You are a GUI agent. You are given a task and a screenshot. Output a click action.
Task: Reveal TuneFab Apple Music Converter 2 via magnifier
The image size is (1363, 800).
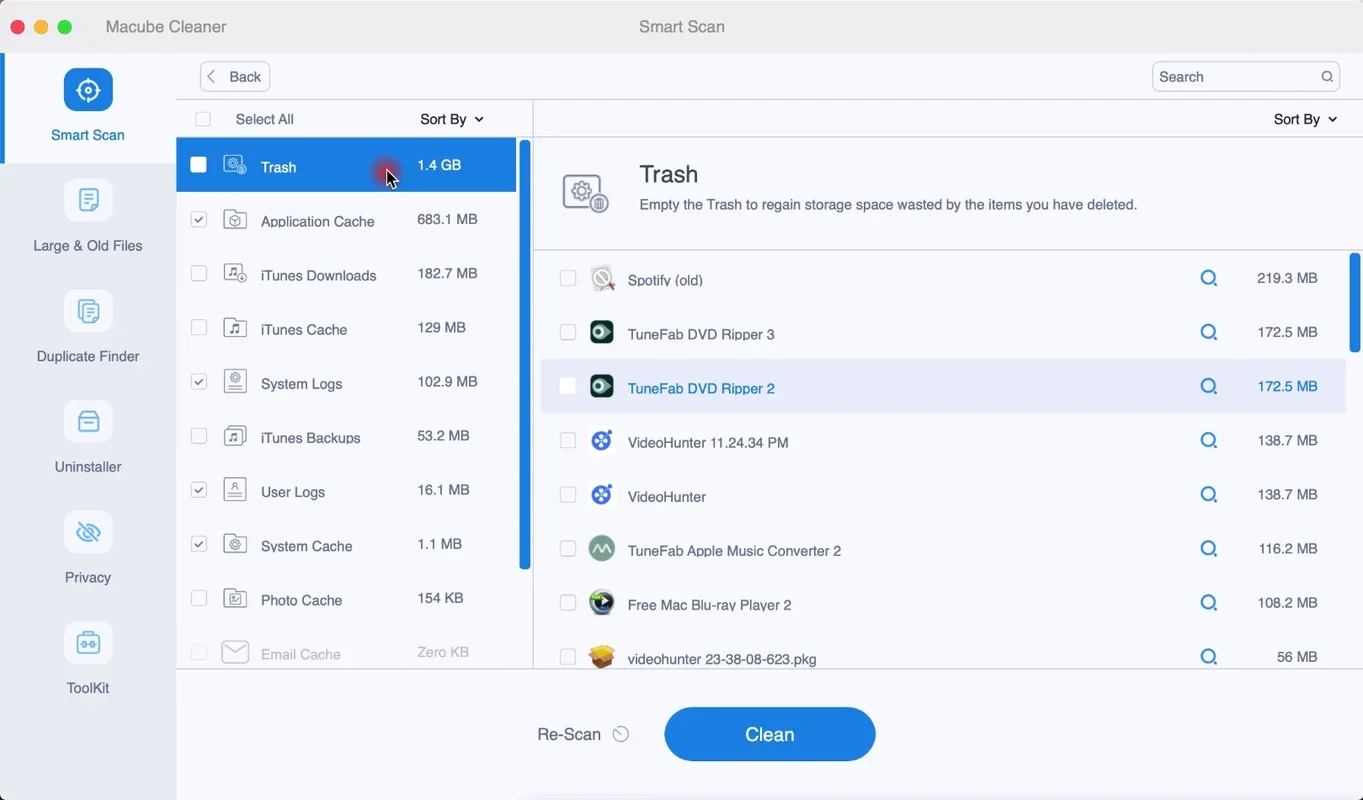(1209, 548)
